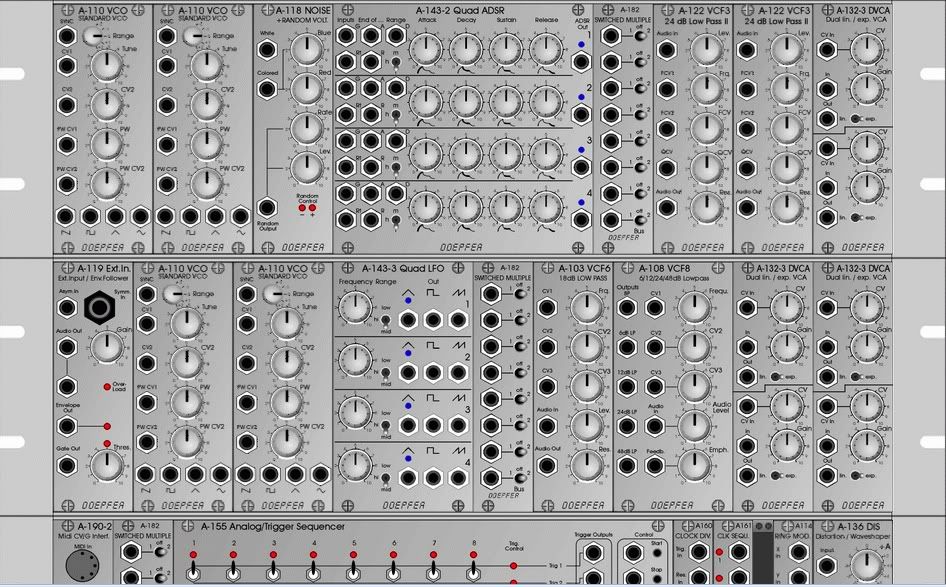The image size is (946, 587).
Task: Flip the A-155 sequencer step 6 switch
Action: click(393, 571)
